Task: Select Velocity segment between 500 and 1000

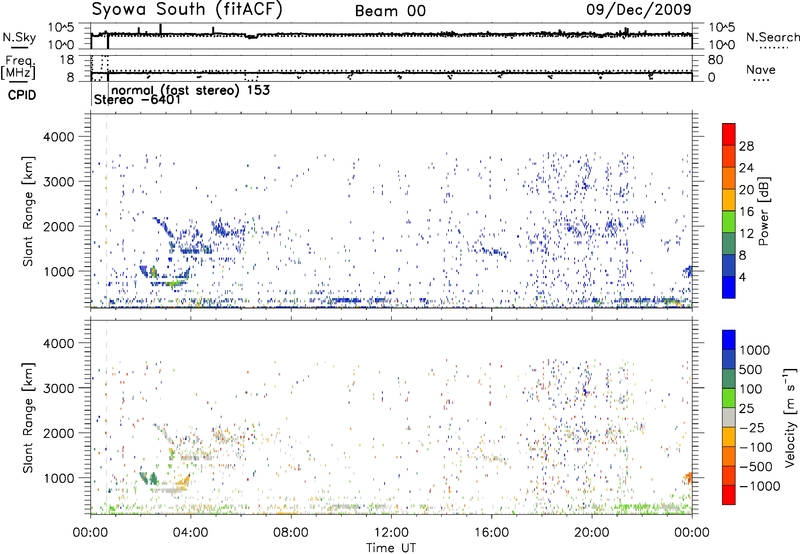Action: [x=729, y=359]
